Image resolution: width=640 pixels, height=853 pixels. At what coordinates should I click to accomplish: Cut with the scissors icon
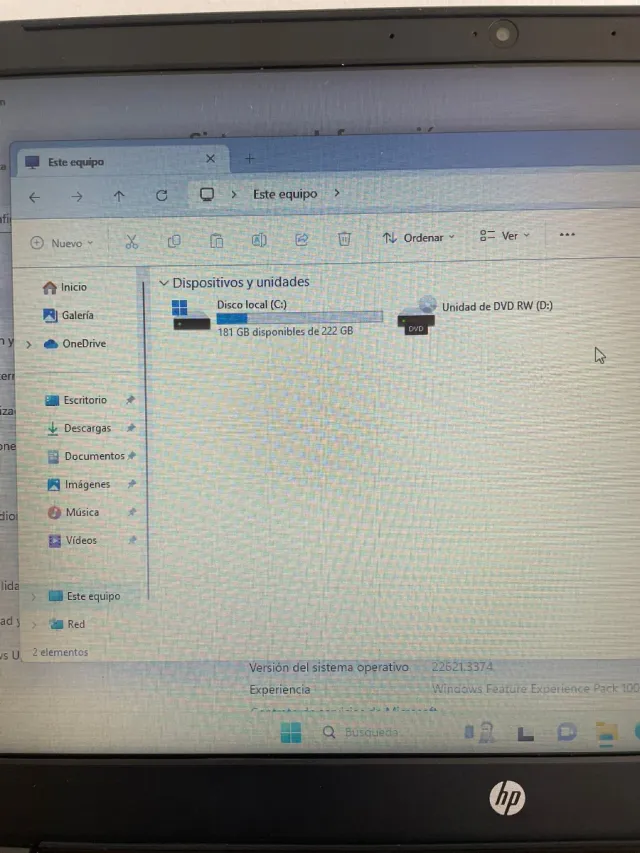132,242
